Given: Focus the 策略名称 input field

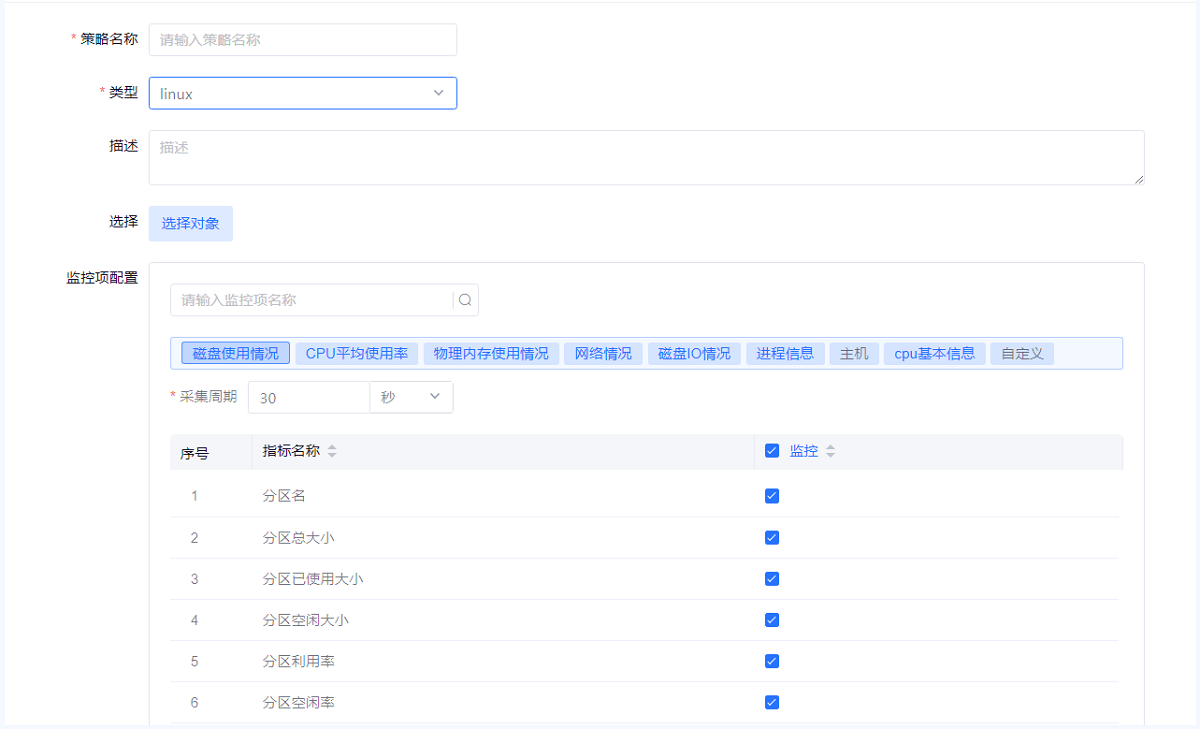Looking at the screenshot, I should tap(302, 40).
